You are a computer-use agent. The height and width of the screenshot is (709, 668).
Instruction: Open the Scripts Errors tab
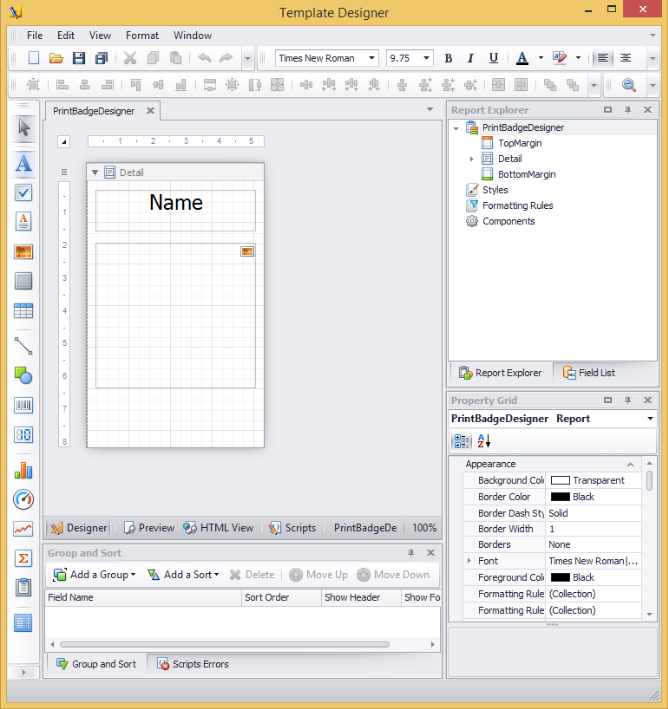tap(193, 664)
